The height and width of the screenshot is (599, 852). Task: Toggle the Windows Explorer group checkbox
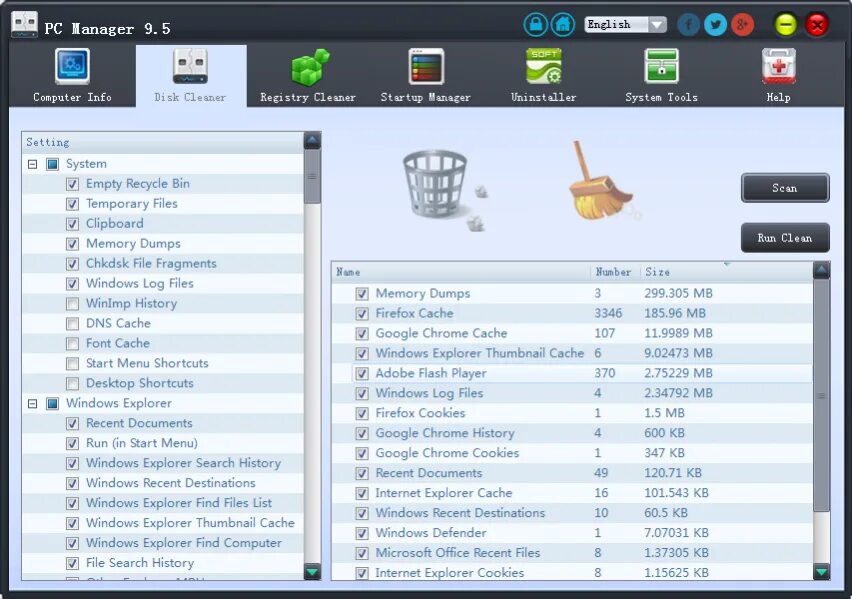[52, 404]
